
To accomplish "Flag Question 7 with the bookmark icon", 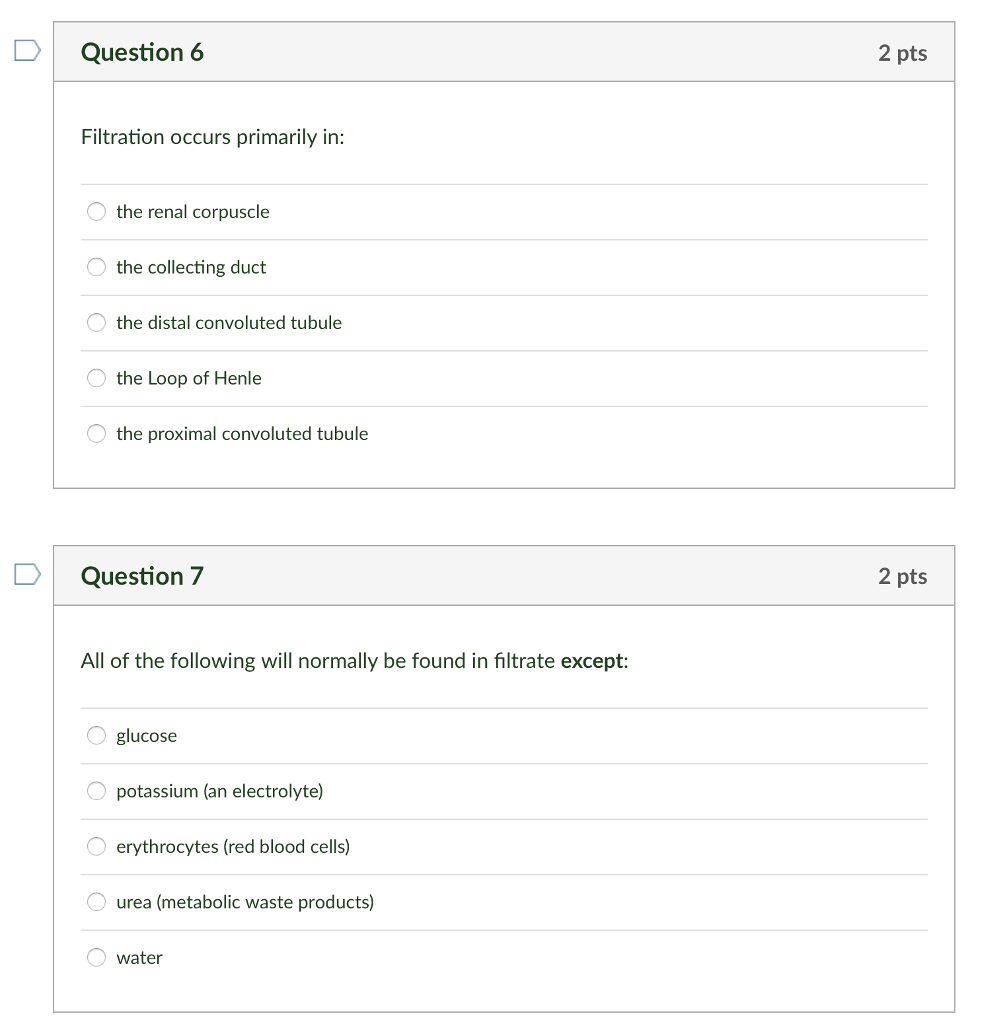I will tap(27, 574).
